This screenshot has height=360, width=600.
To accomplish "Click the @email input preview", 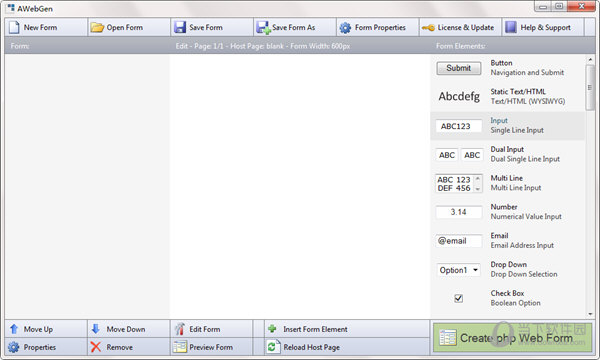I will tap(458, 241).
